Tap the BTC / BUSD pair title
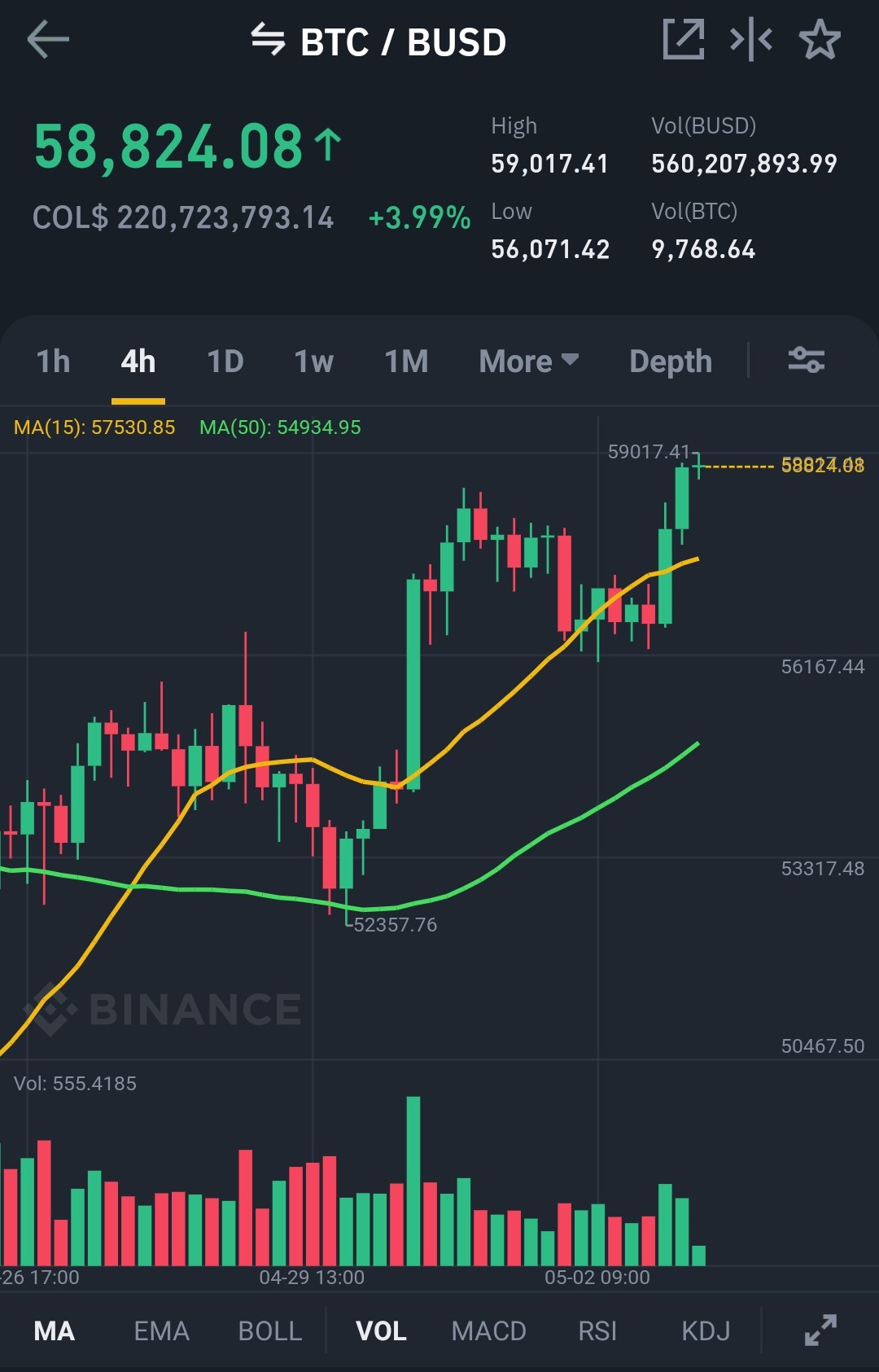 pos(403,42)
